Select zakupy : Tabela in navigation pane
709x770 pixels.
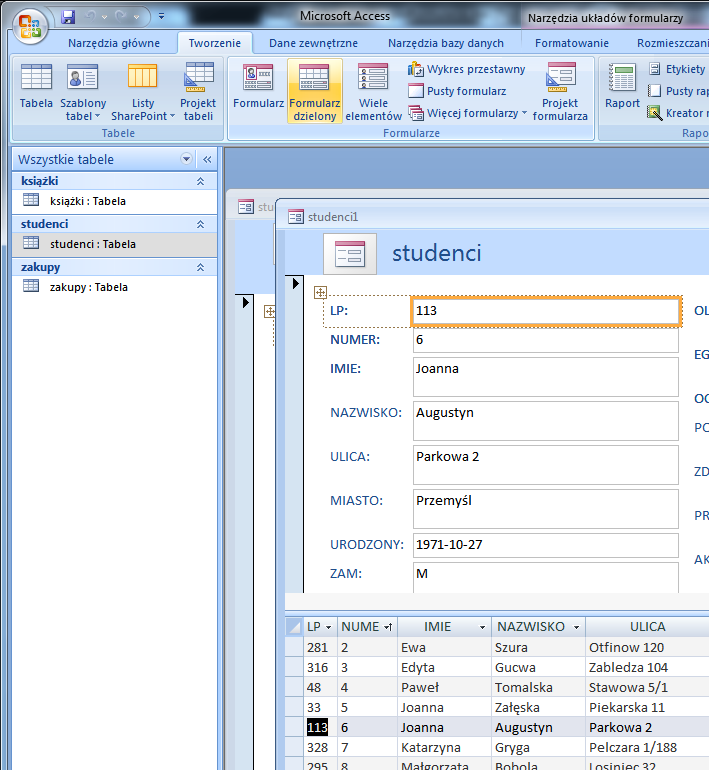coord(114,287)
